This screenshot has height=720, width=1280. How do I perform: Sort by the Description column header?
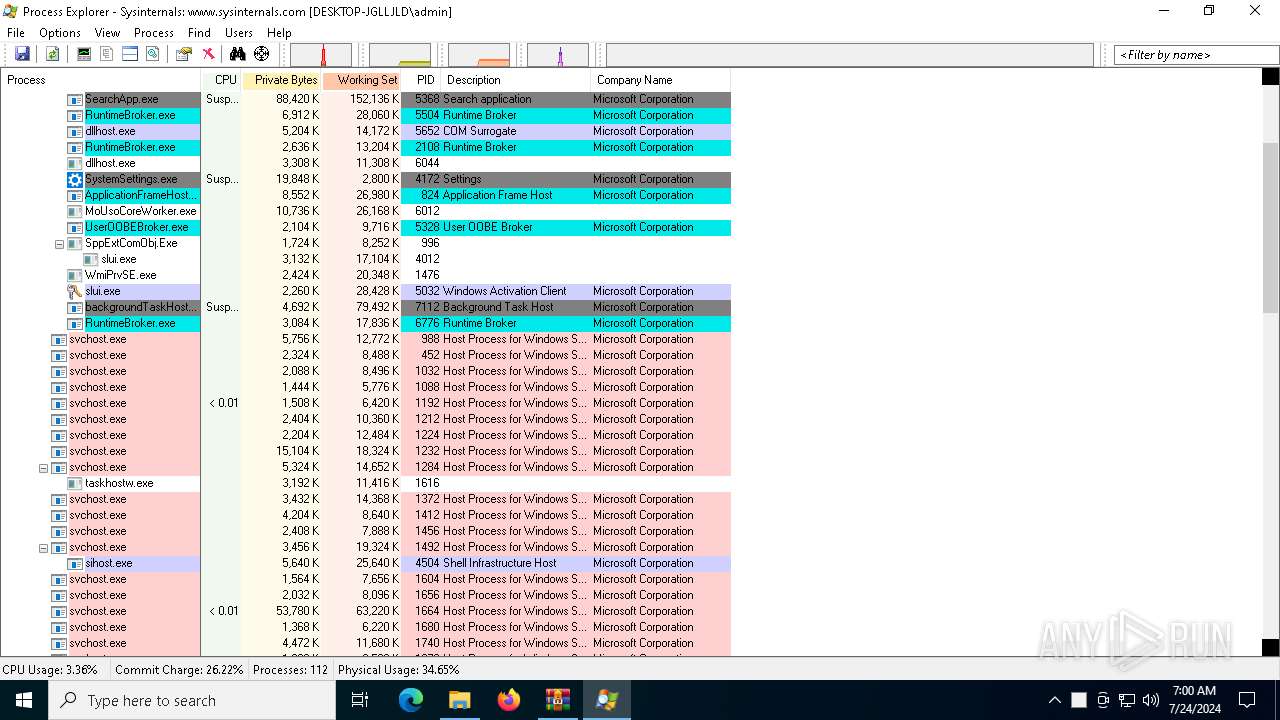pos(514,80)
